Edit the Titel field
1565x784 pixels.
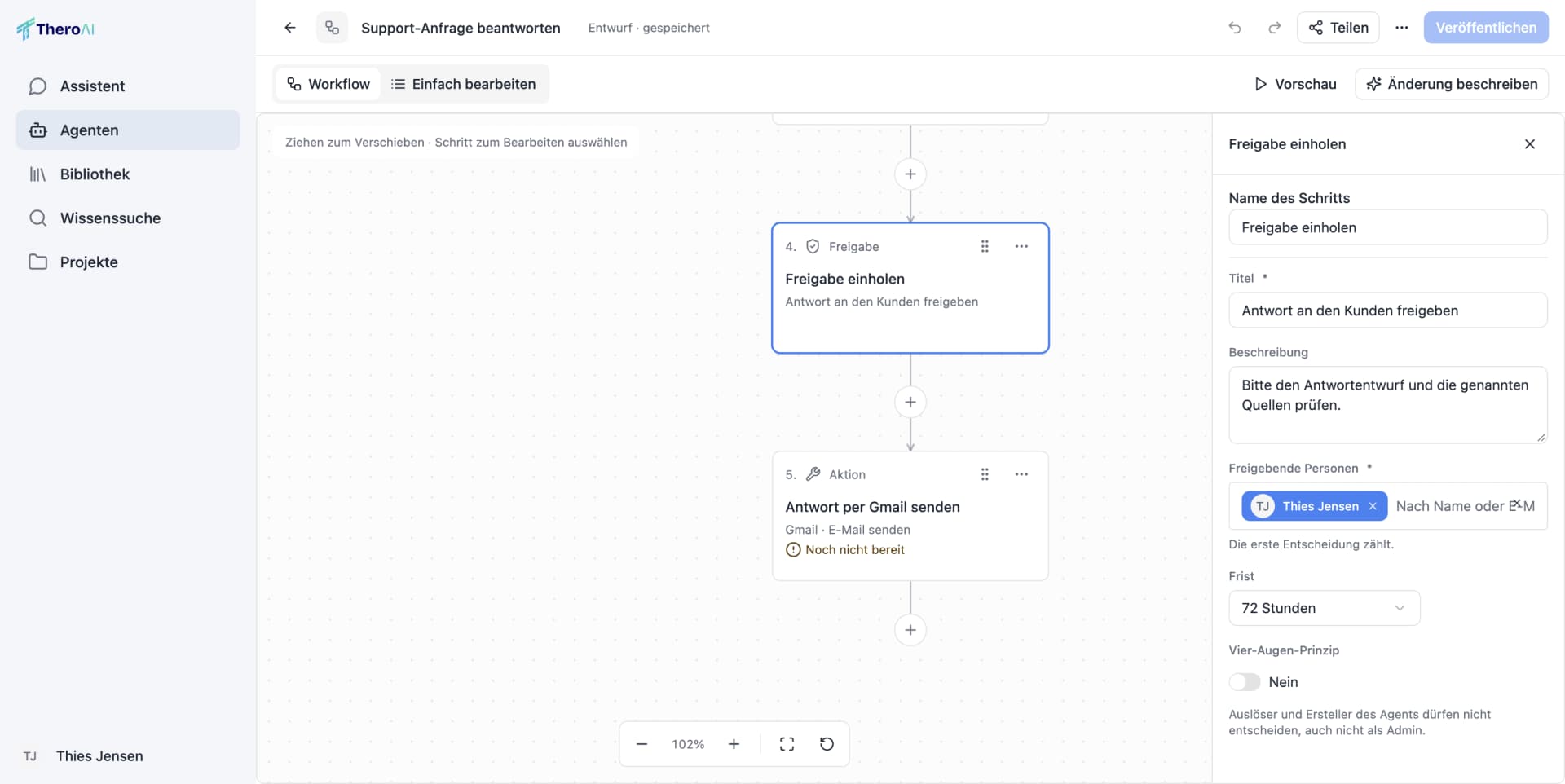(x=1388, y=311)
